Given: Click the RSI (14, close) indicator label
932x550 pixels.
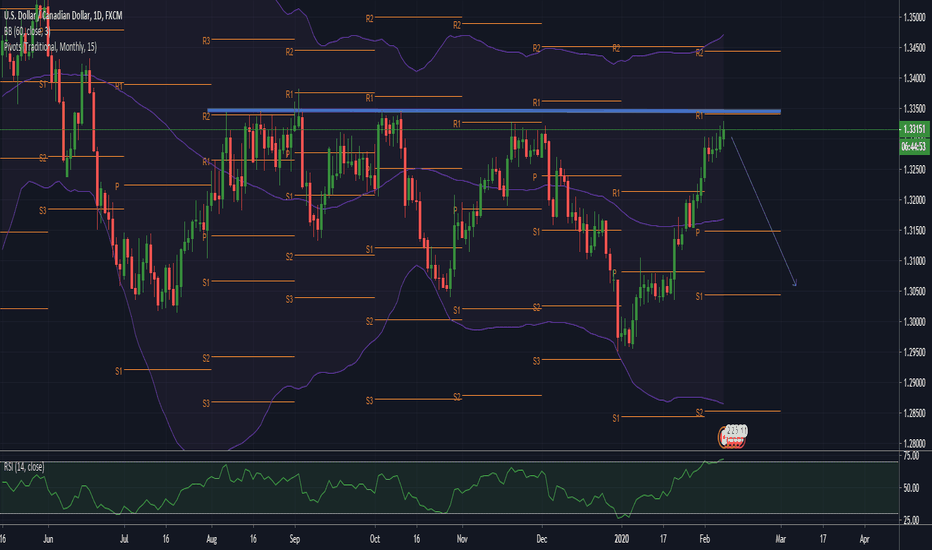Looking at the screenshot, I should pos(24,467).
